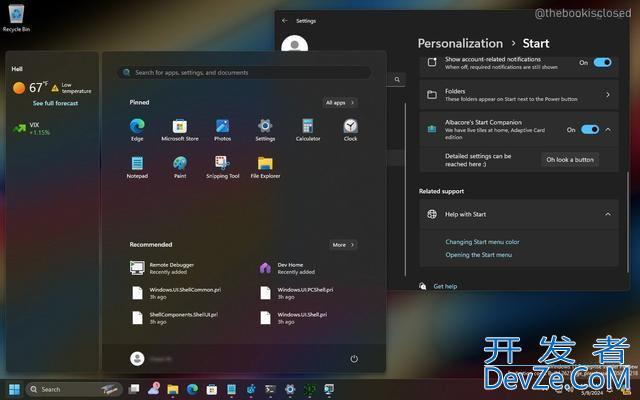
Task: Open the Changing Start menu color link
Action: (x=482, y=242)
